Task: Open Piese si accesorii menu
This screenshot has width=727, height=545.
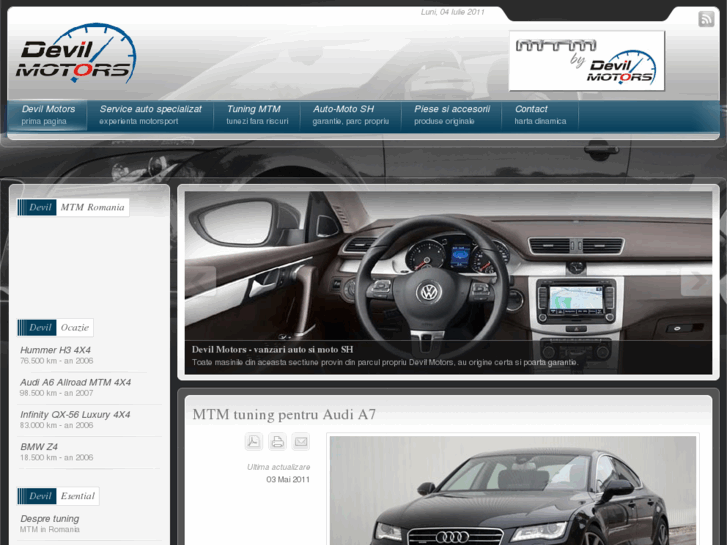Action: (452, 115)
